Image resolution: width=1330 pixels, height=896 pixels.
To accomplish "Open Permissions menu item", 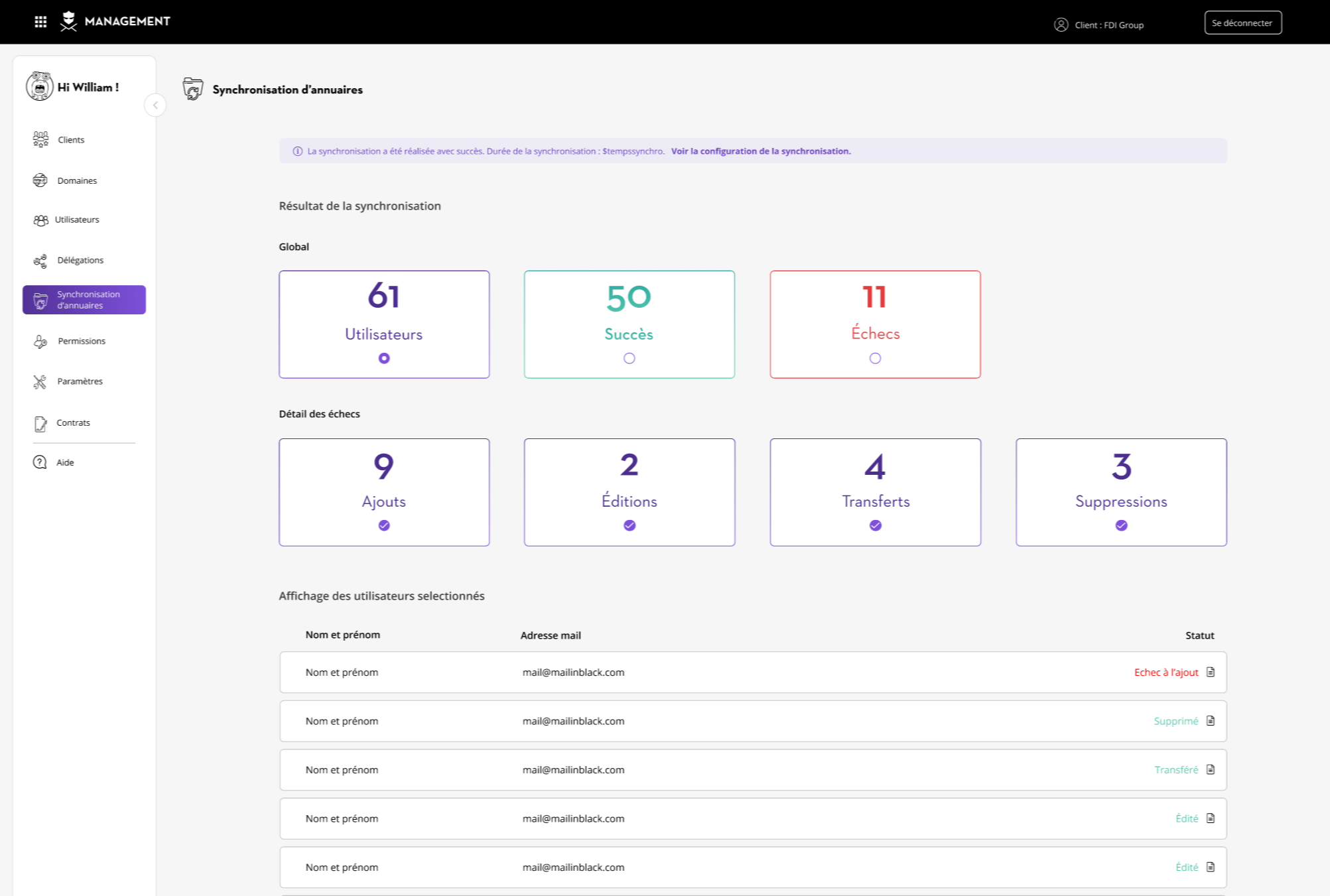I will tap(81, 341).
